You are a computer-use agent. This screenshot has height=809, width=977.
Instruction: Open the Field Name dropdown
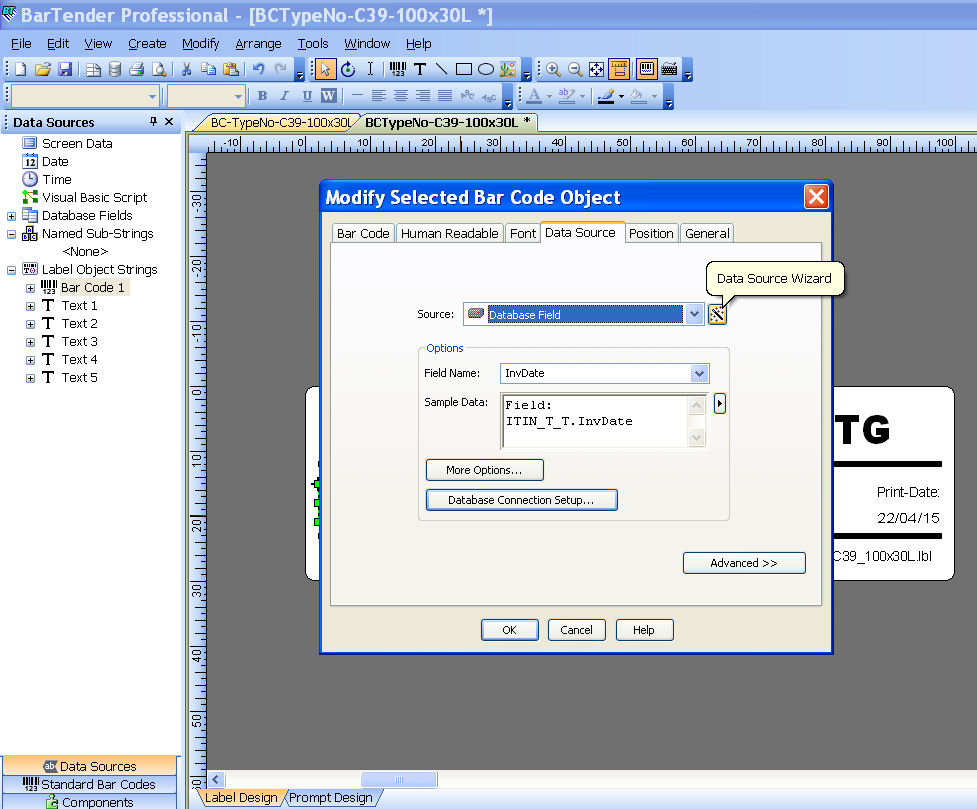(699, 373)
